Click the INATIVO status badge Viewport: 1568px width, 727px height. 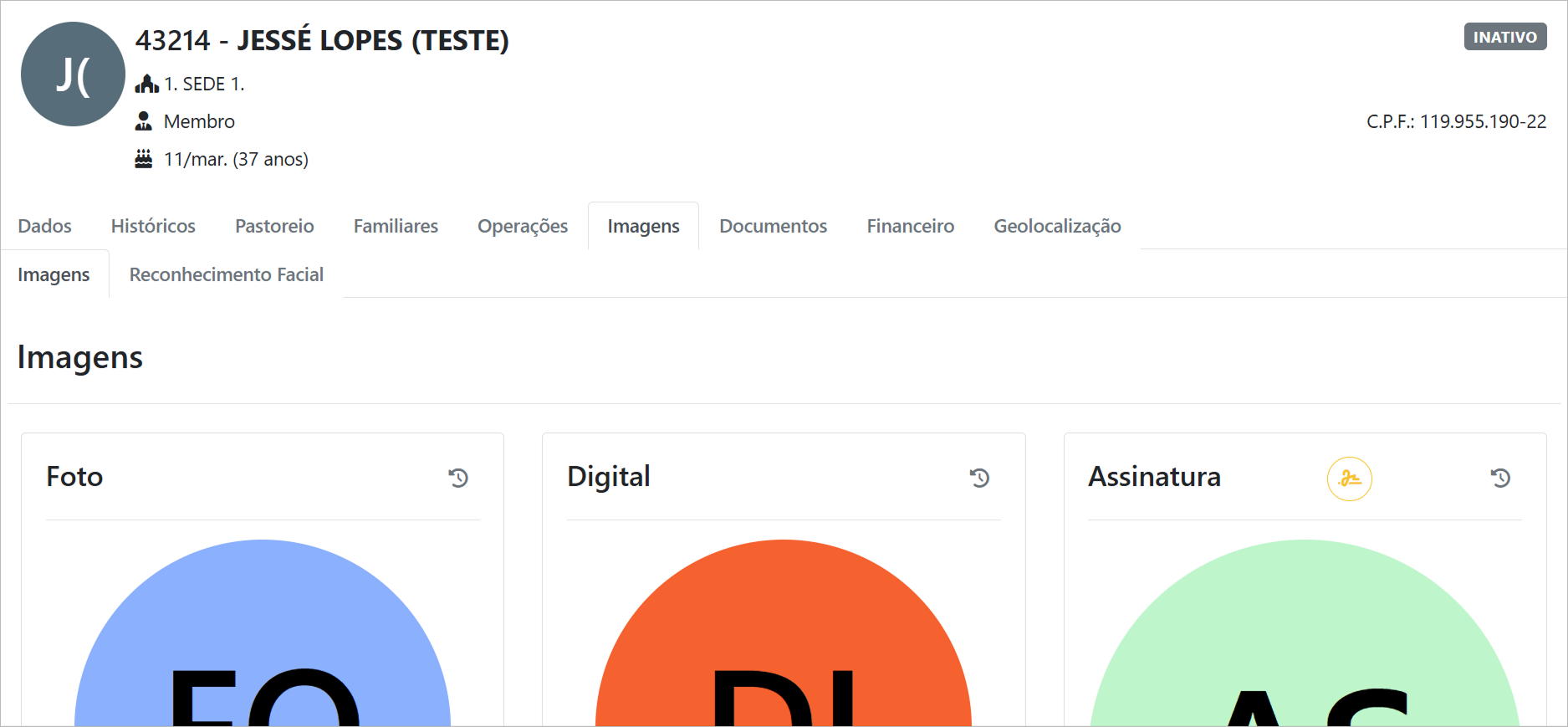pos(1504,37)
